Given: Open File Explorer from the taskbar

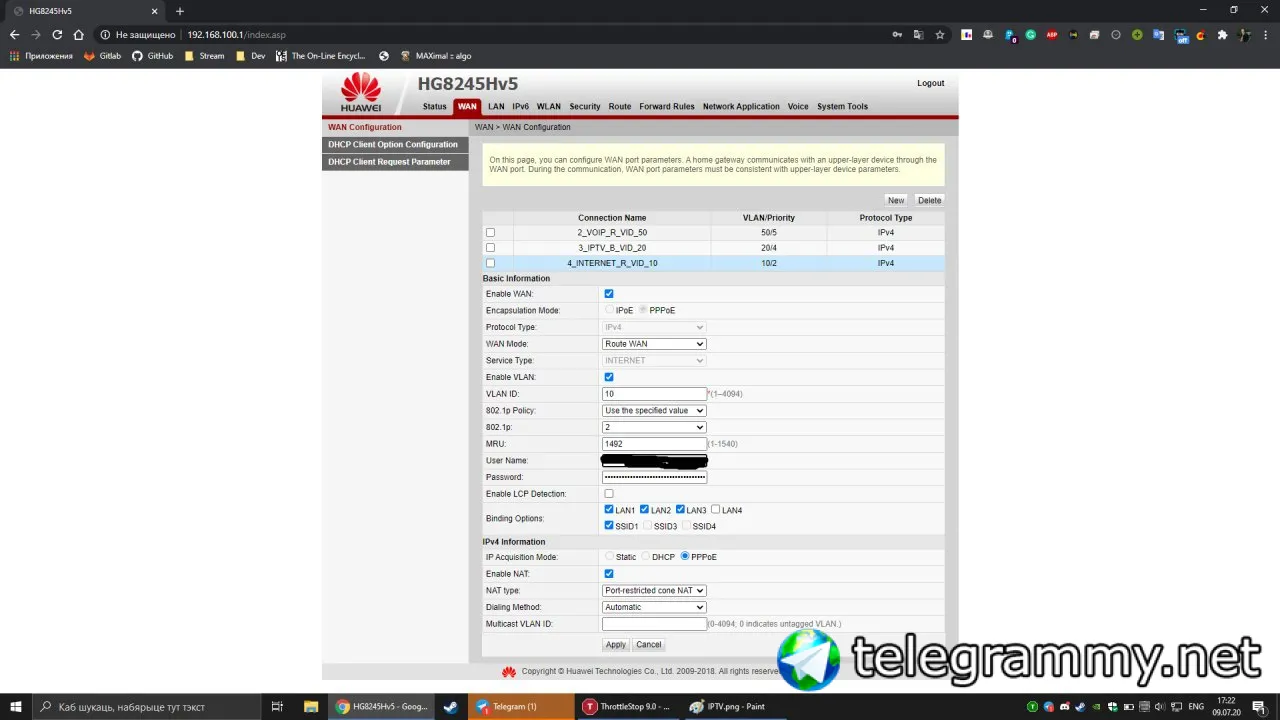Looking at the screenshot, I should [x=311, y=707].
